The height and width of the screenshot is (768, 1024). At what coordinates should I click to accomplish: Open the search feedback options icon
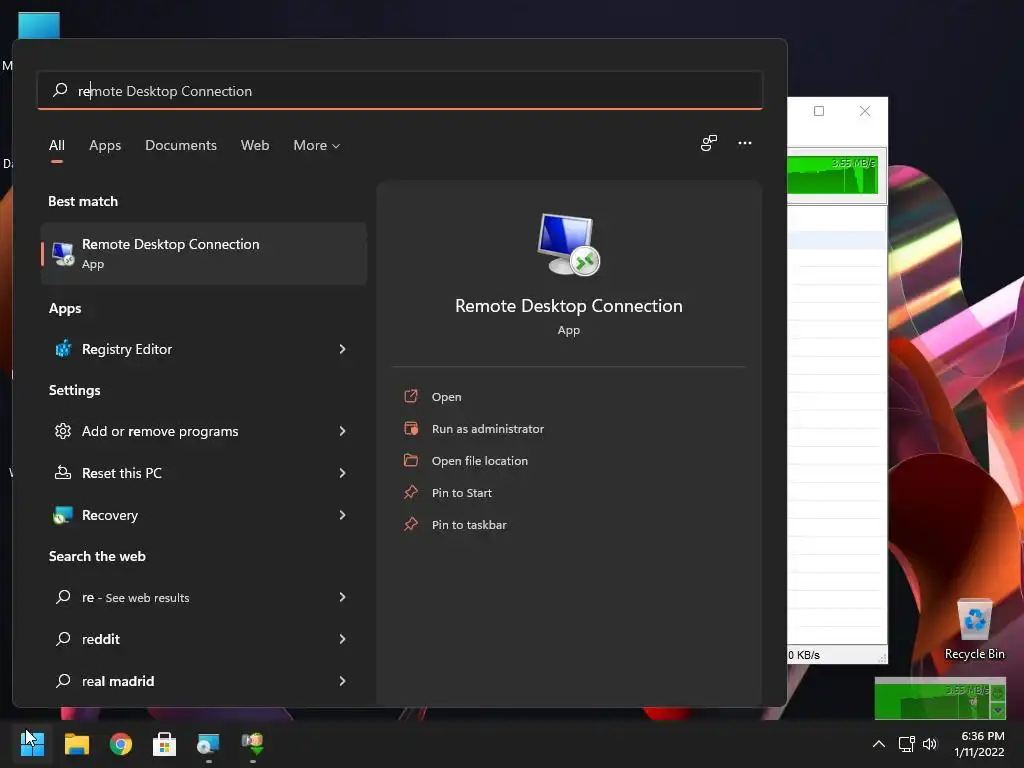(x=709, y=143)
